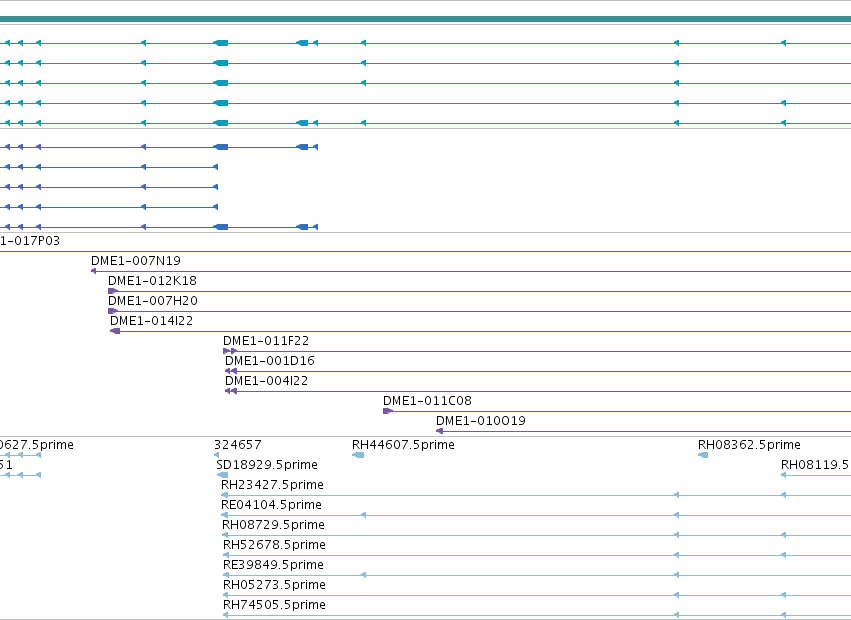Select the RH74505.5prime label

(x=275, y=605)
